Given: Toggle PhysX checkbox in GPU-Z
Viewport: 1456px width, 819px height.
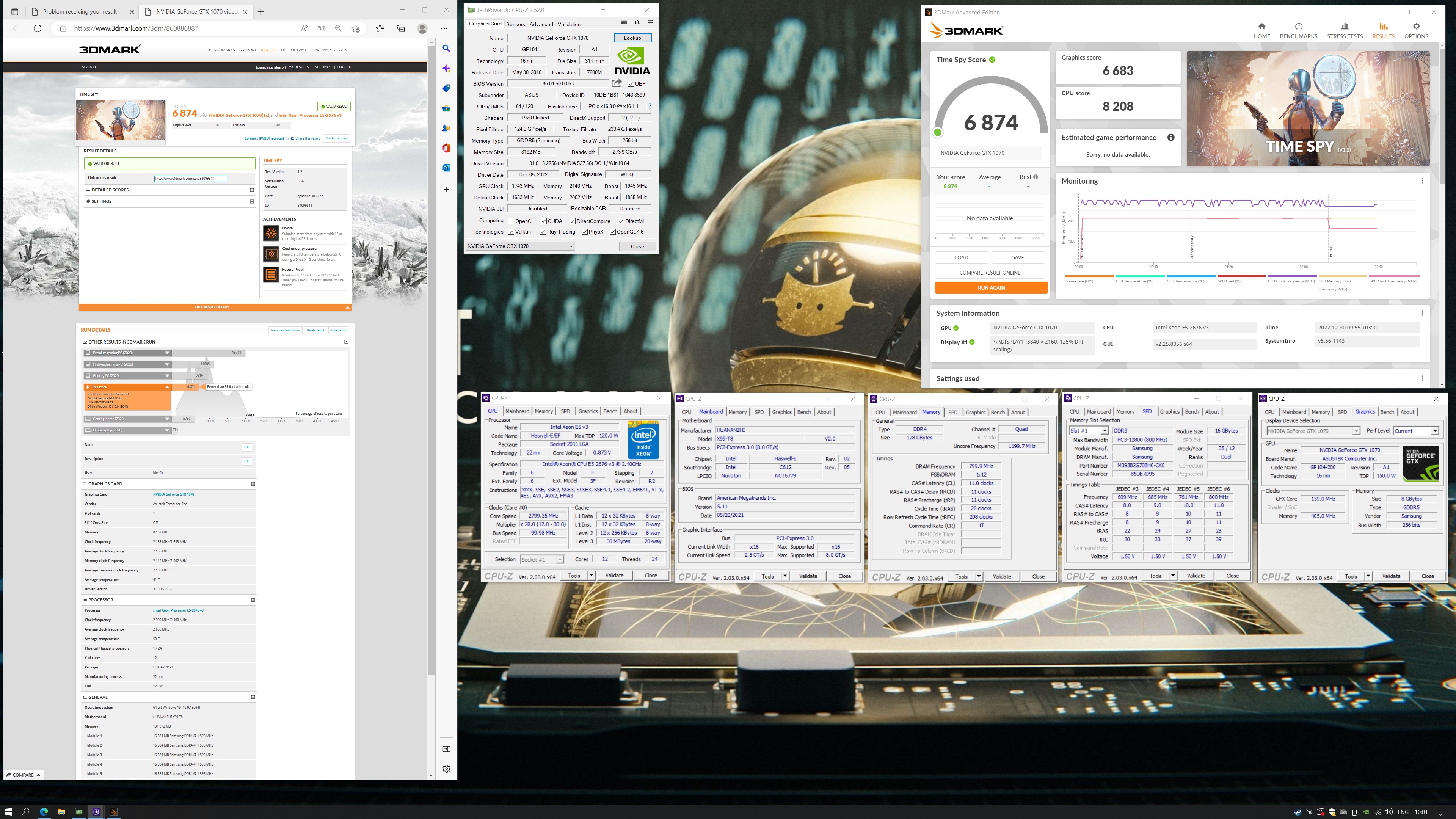Looking at the screenshot, I should point(584,232).
